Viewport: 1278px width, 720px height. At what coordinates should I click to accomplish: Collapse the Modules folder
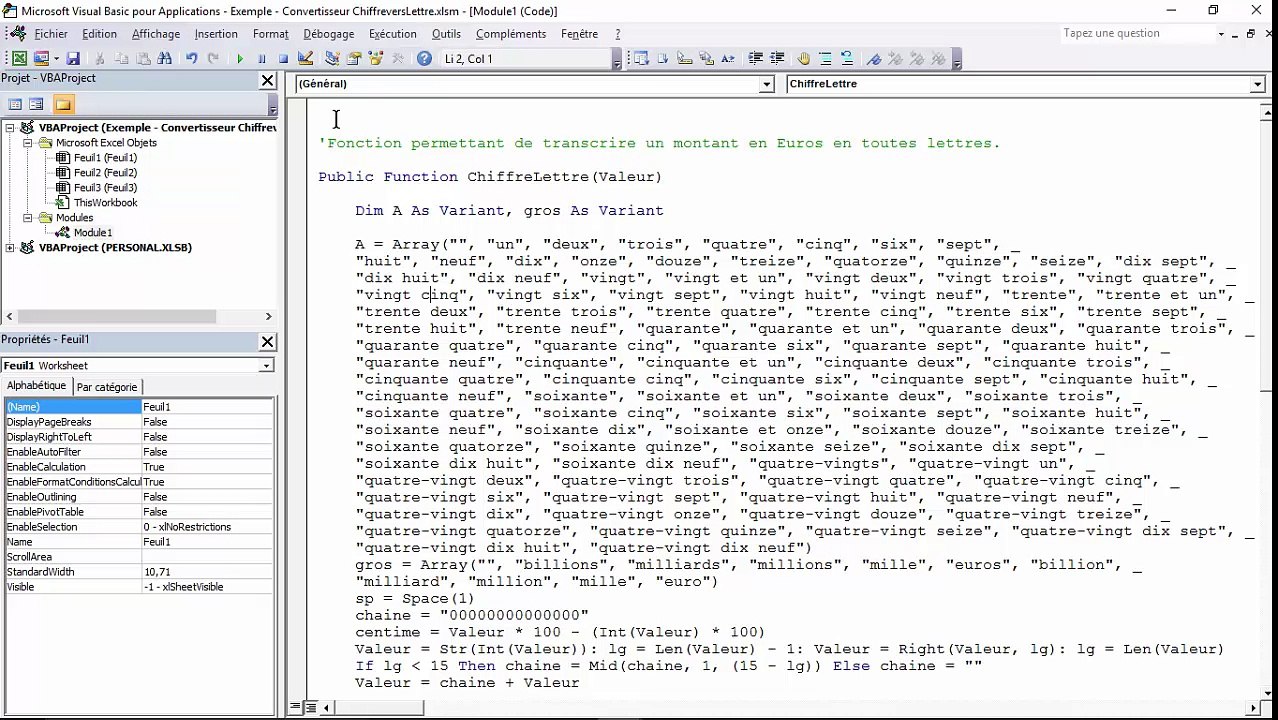click(x=30, y=218)
